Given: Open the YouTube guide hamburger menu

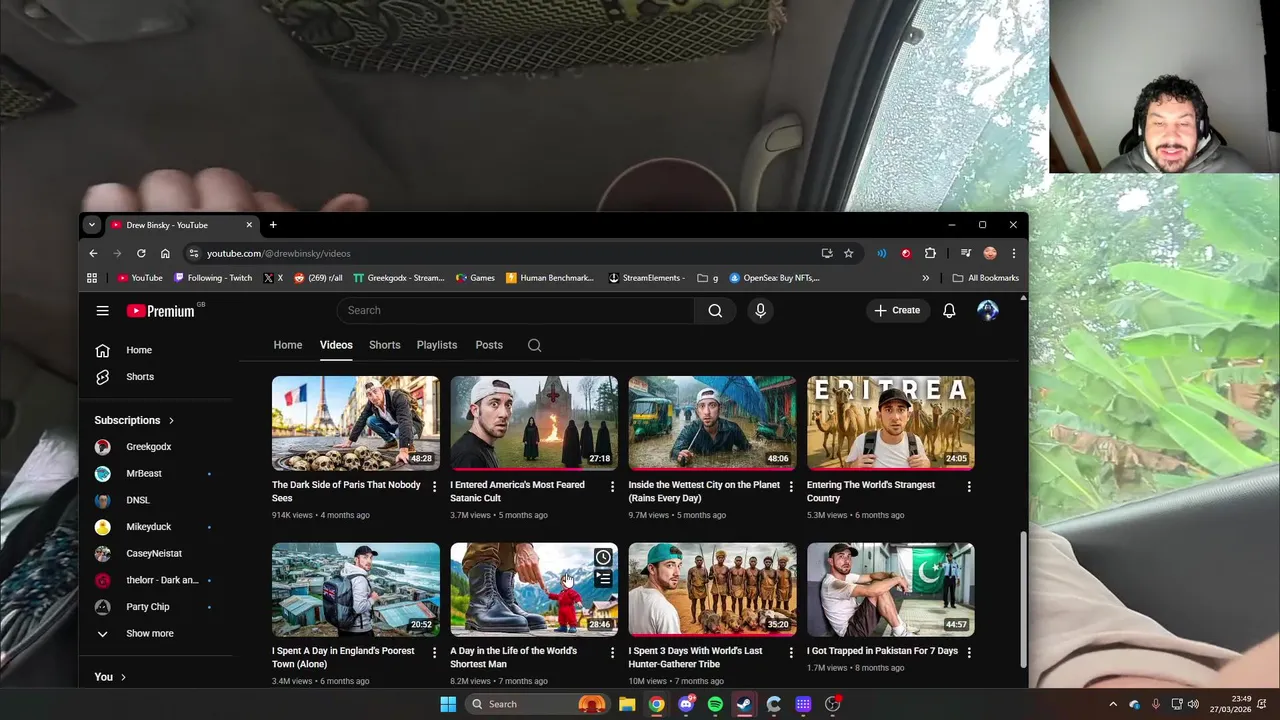Looking at the screenshot, I should [102, 311].
